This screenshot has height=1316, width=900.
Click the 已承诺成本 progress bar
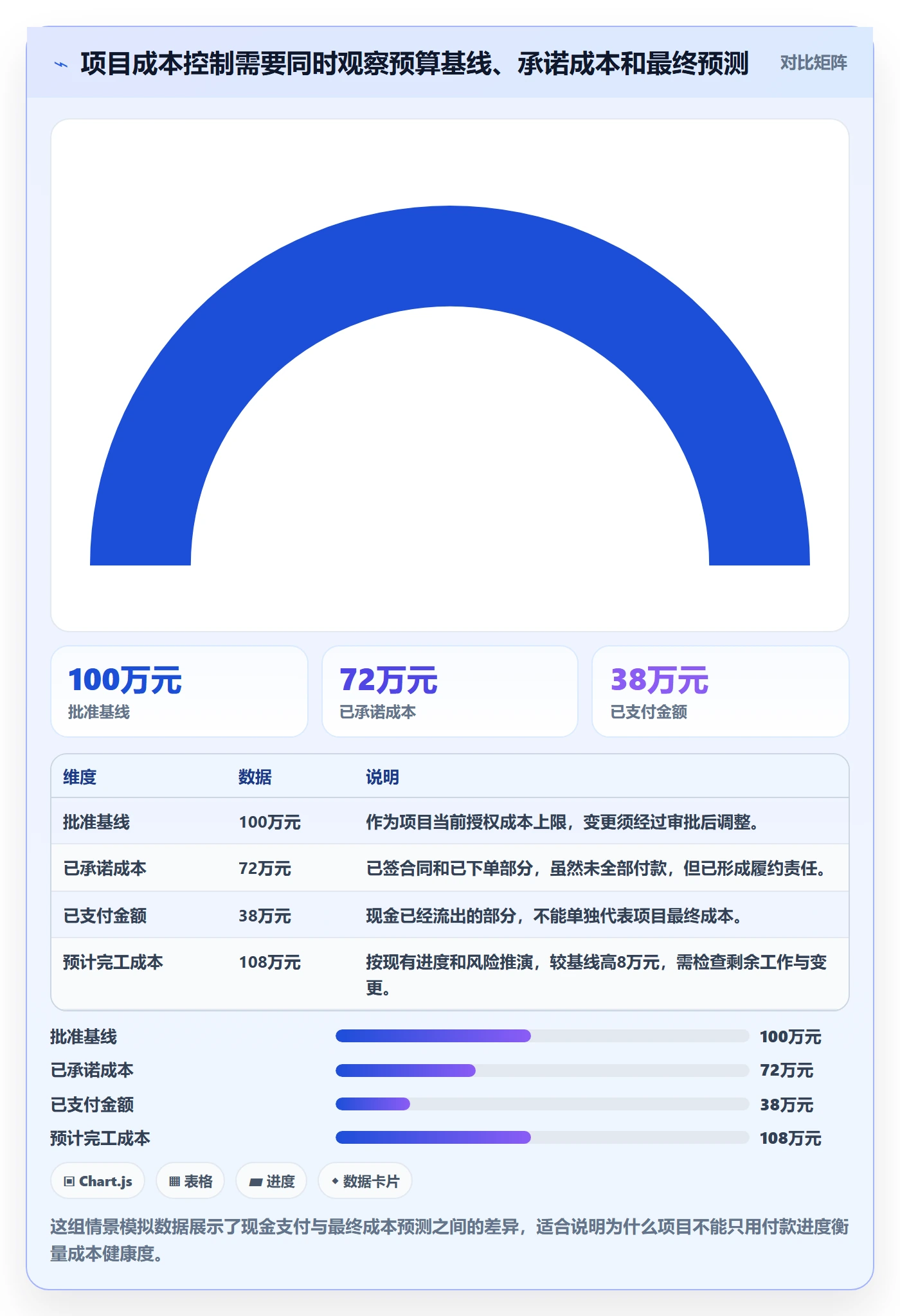(x=543, y=1070)
